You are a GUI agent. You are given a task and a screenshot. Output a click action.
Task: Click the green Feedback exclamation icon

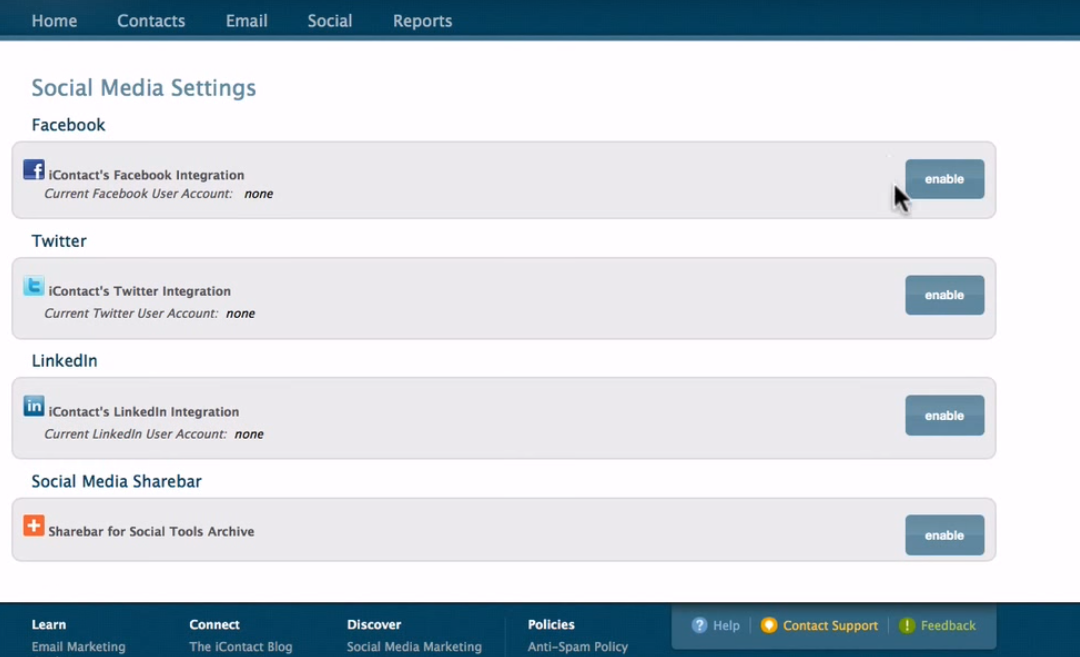[x=906, y=625]
